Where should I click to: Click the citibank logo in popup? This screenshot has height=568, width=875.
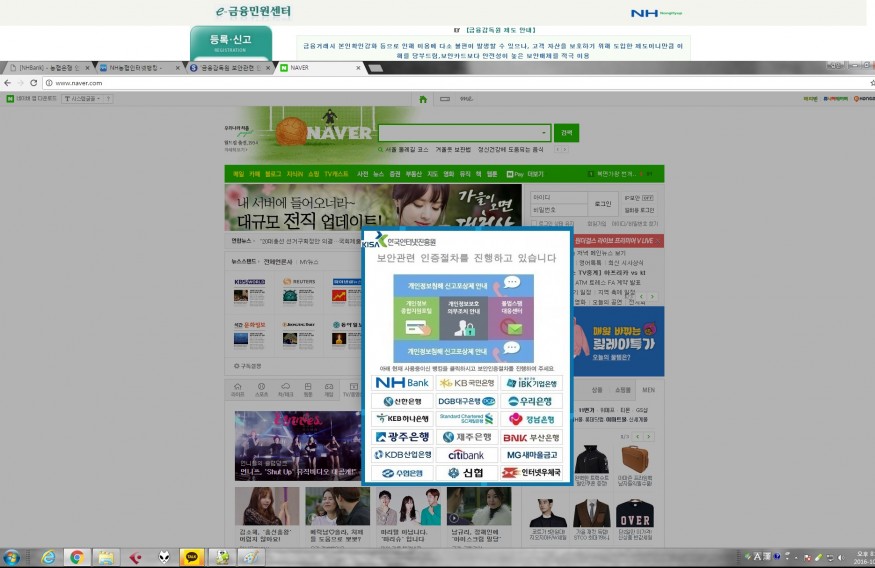tap(467, 455)
